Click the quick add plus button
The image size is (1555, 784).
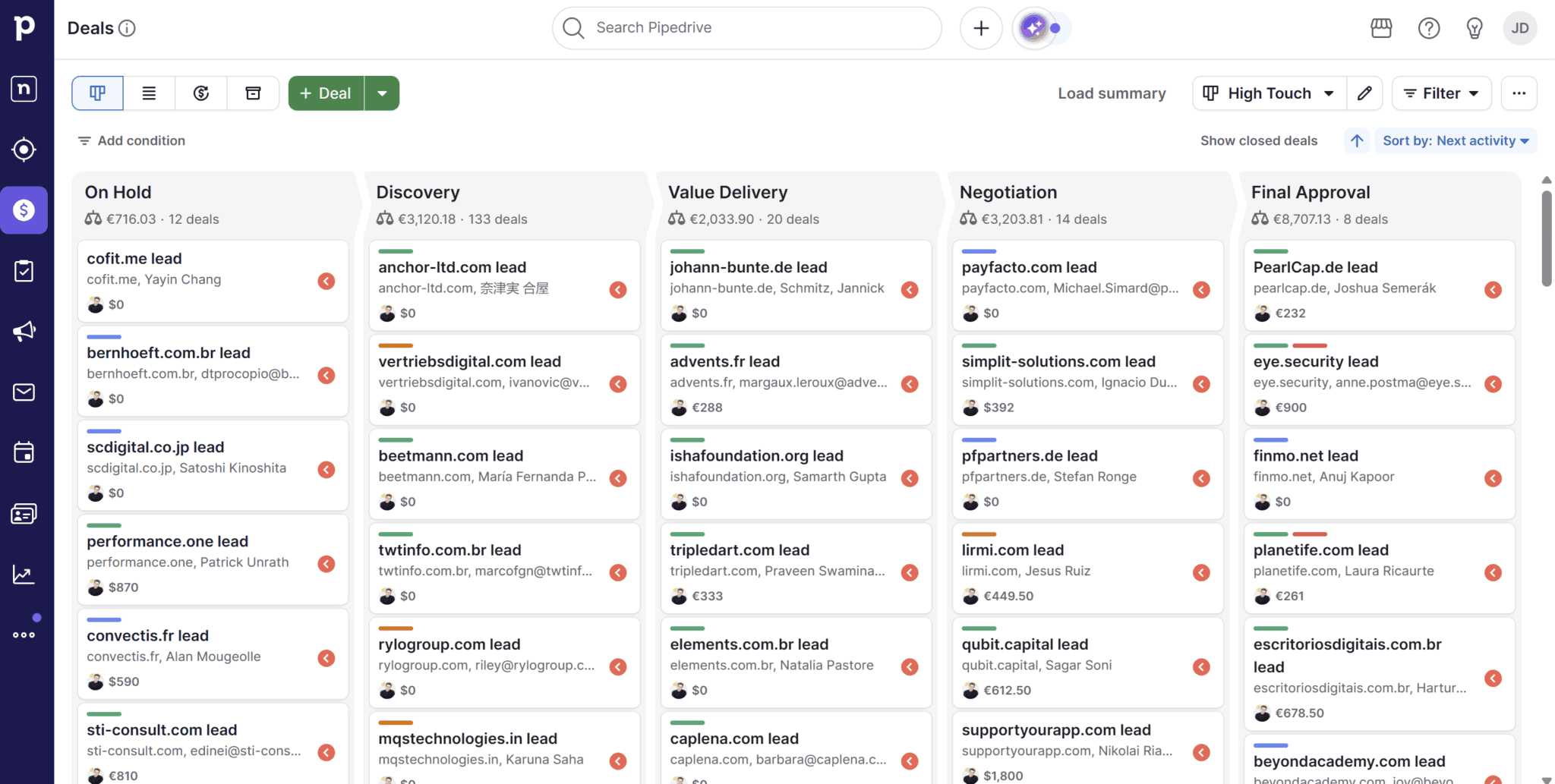[x=981, y=28]
